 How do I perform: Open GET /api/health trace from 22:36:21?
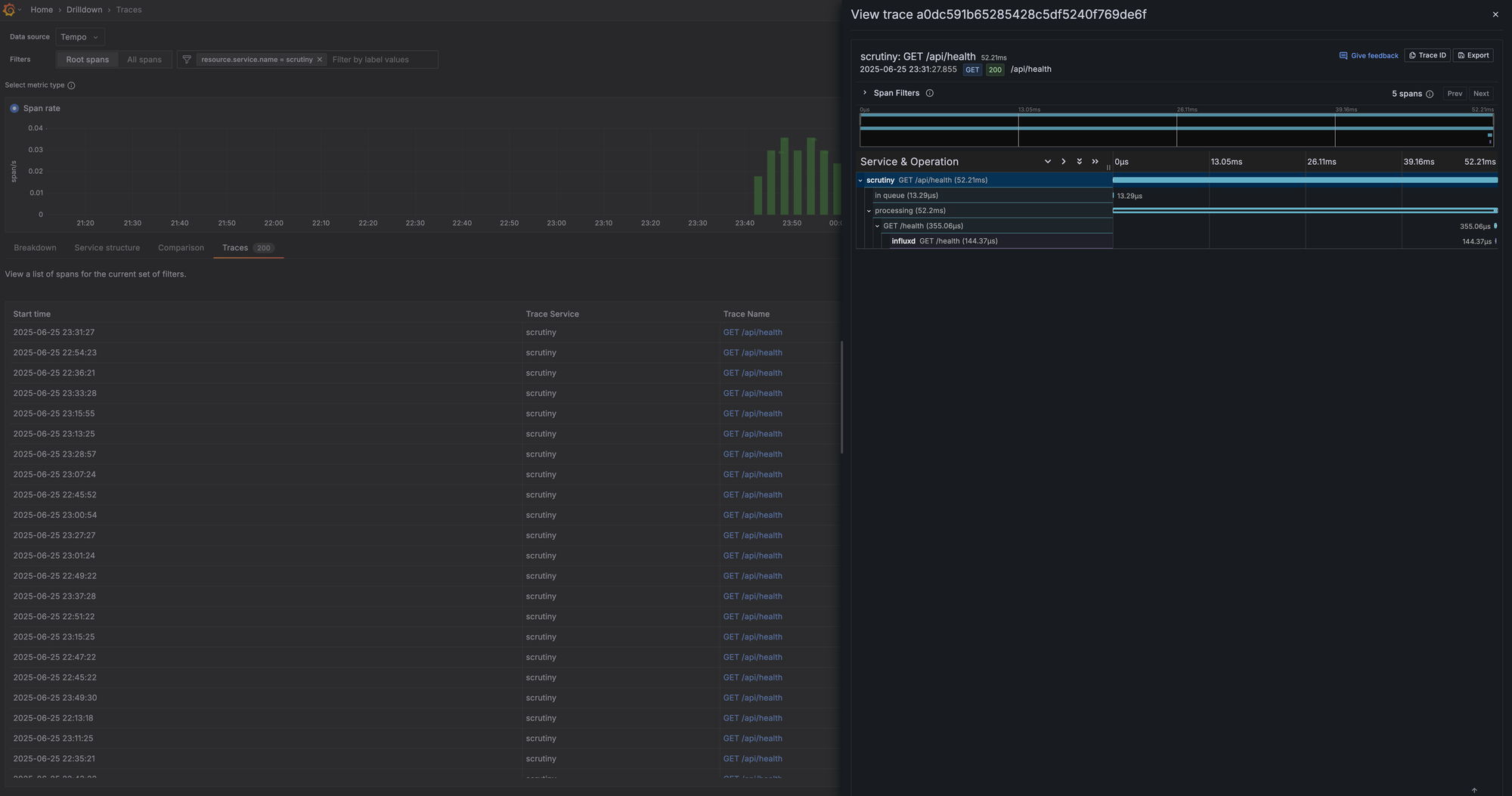pyautogui.click(x=752, y=373)
